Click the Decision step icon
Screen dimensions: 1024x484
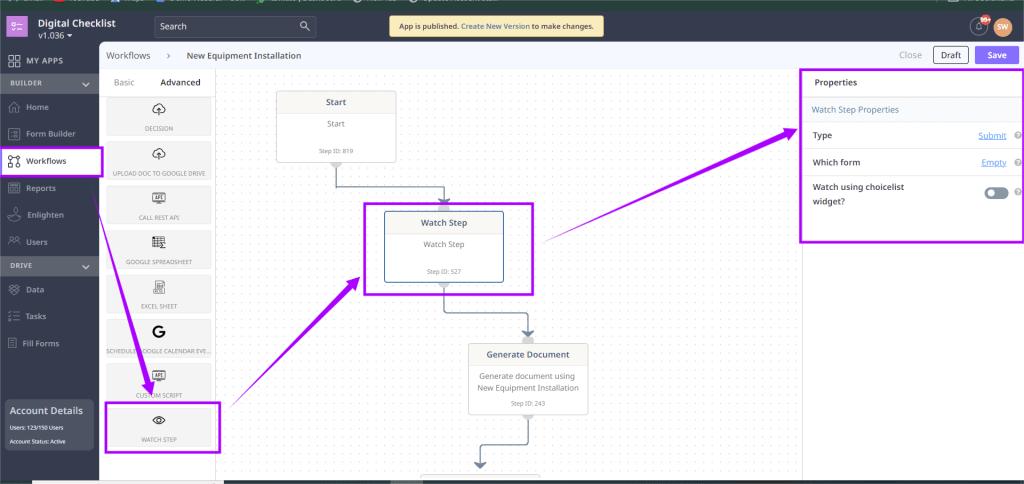pyautogui.click(x=158, y=109)
